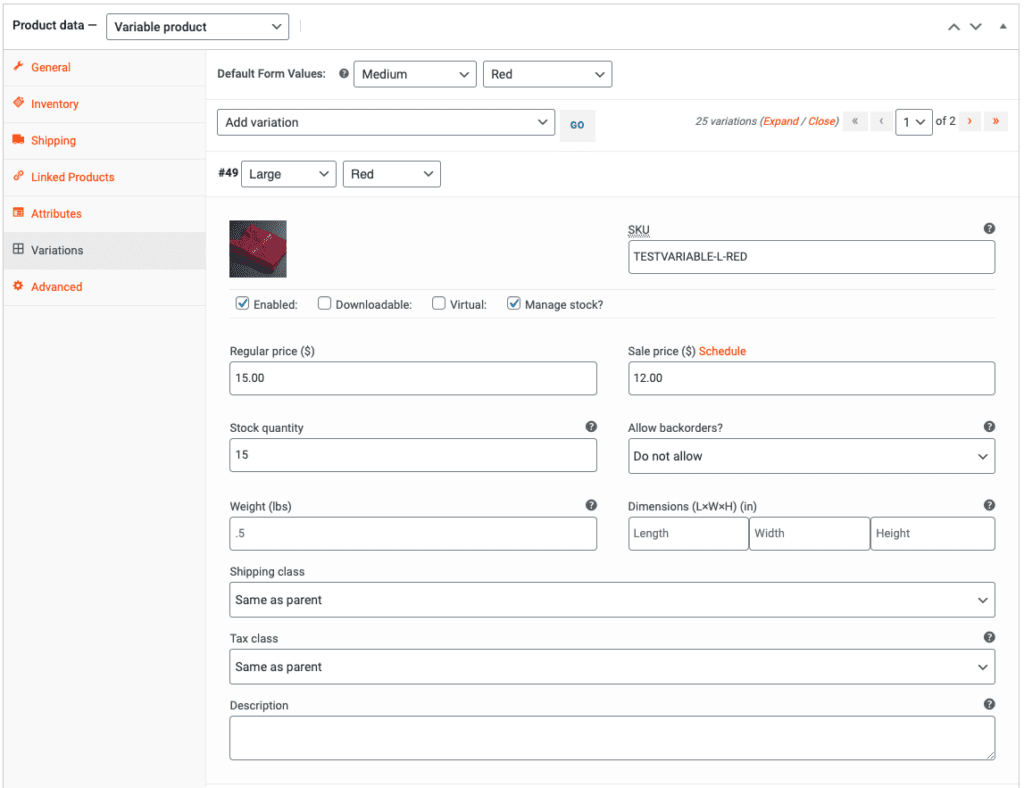Image resolution: width=1024 pixels, height=788 pixels.
Task: Click the help icon next to SKU
Action: [x=989, y=229]
